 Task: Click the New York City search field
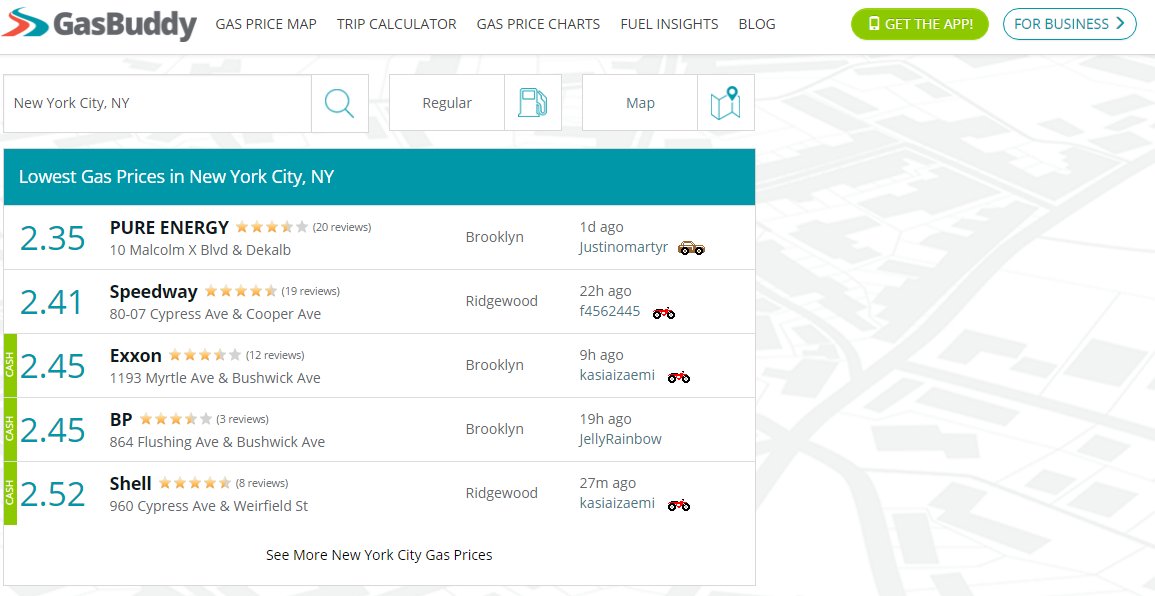[x=158, y=103]
